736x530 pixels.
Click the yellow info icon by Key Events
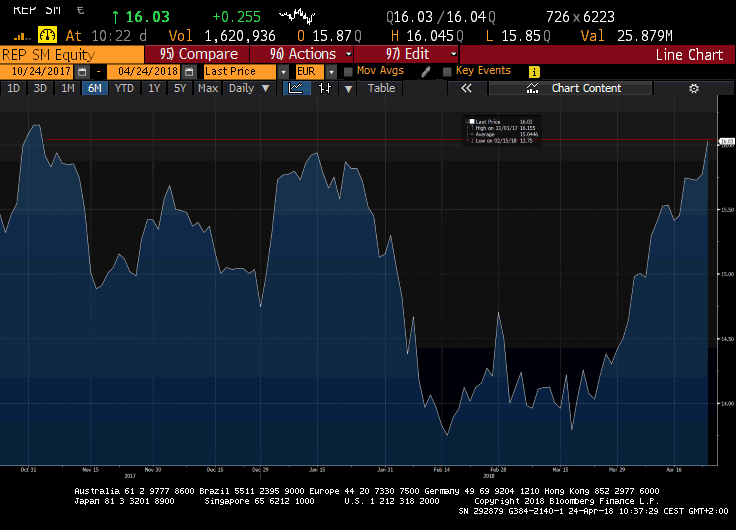(534, 72)
